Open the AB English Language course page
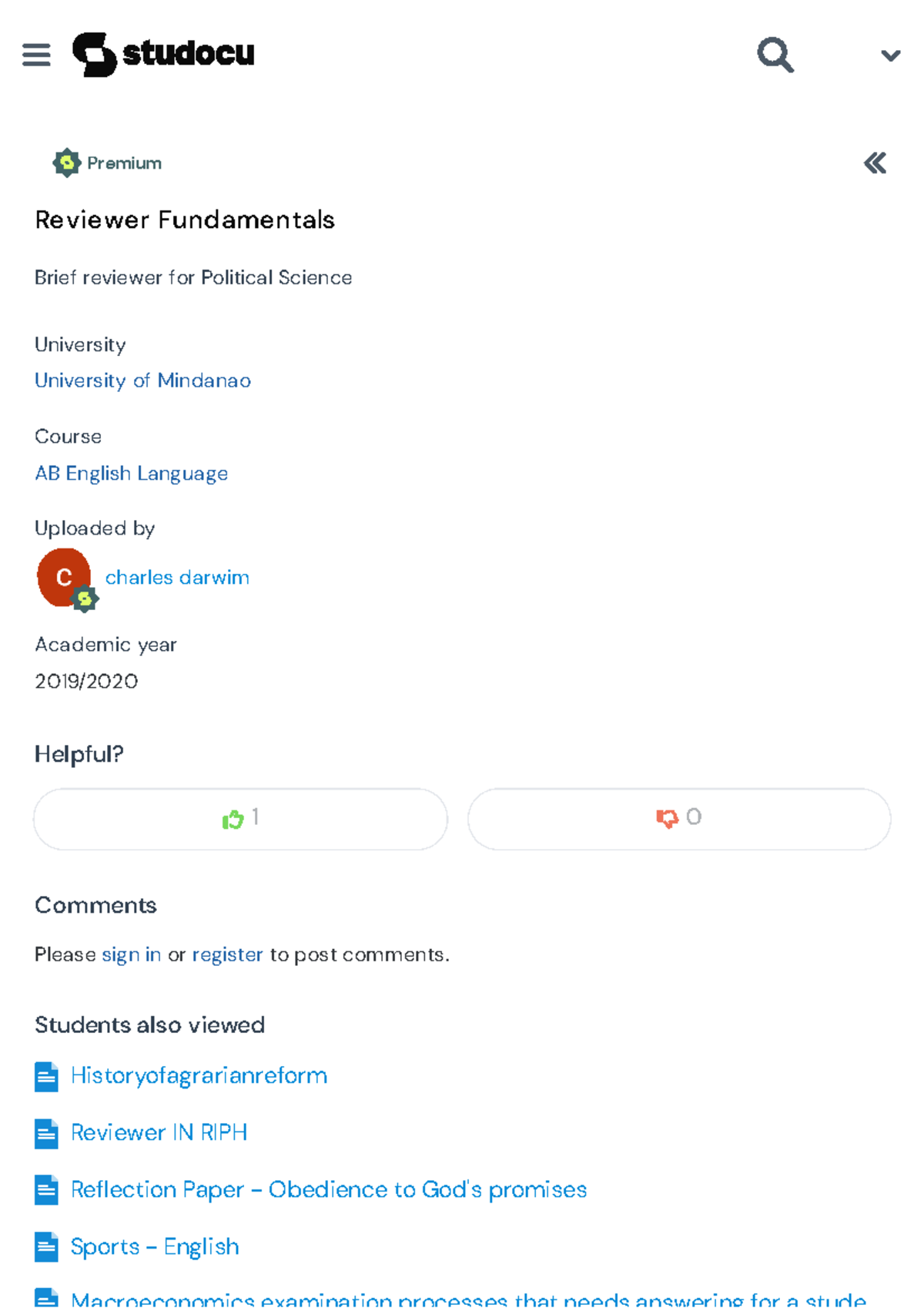 pyautogui.click(x=130, y=473)
